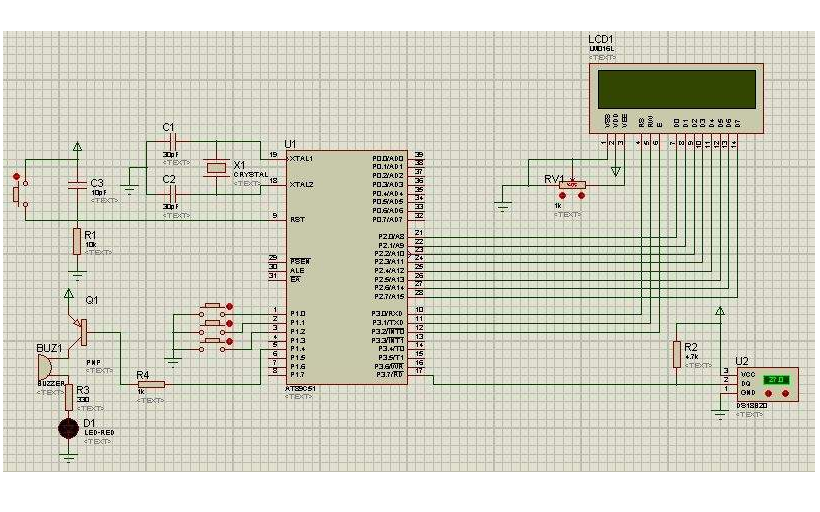The height and width of the screenshot is (512, 820).
Task: Select the R1 10k resistor symbol
Action: [x=77, y=241]
